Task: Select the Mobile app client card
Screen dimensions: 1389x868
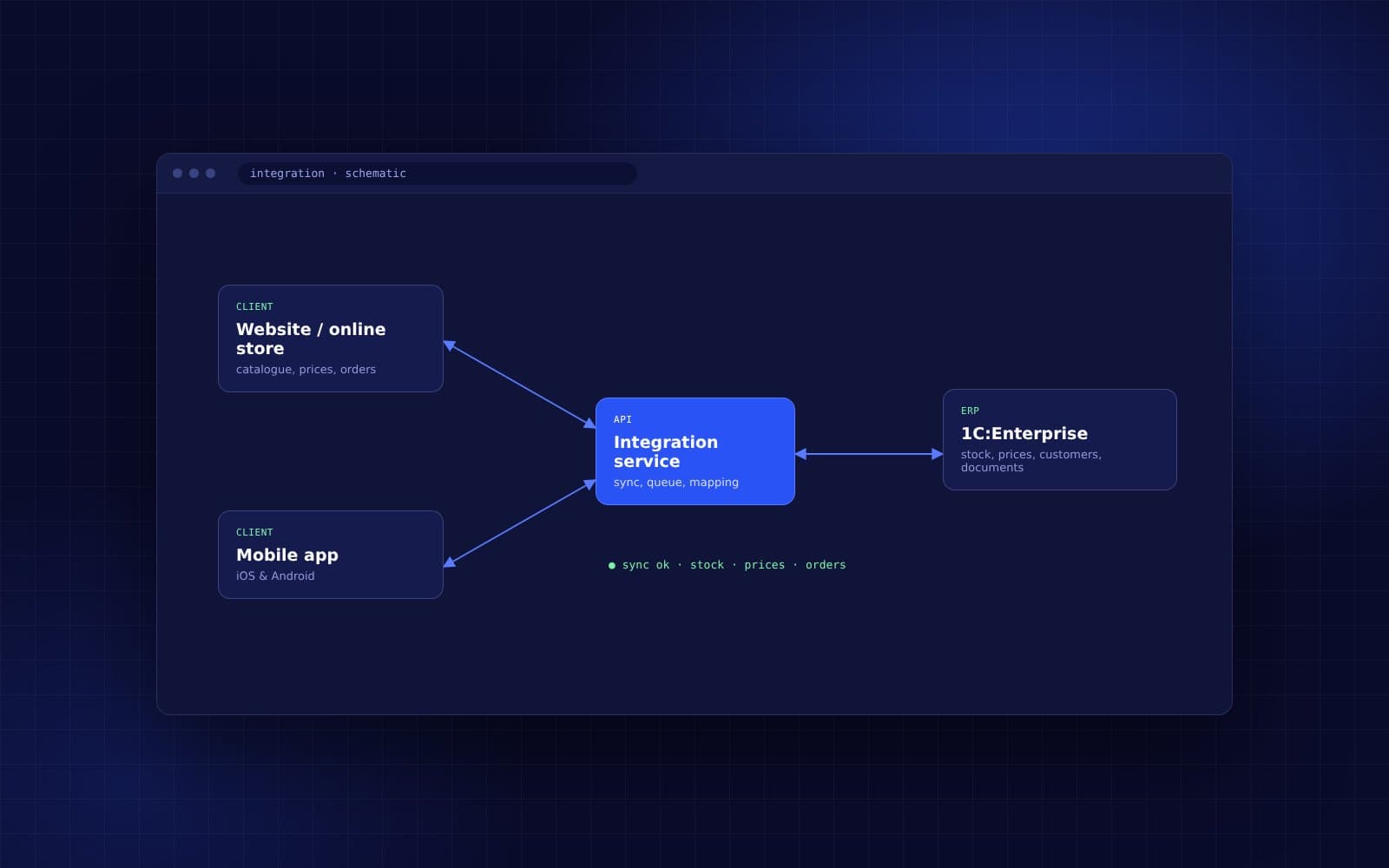Action: (x=331, y=555)
